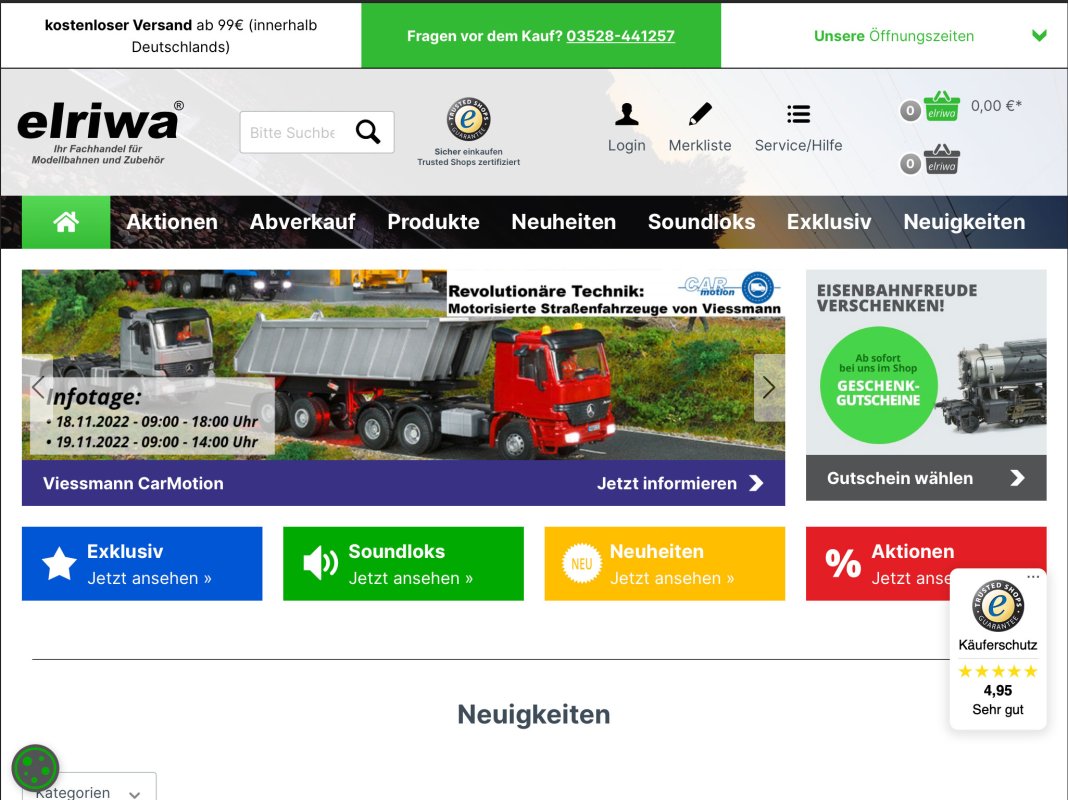This screenshot has height=800, width=1068.
Task: Click Gutschein wählen button
Action: click(x=925, y=478)
